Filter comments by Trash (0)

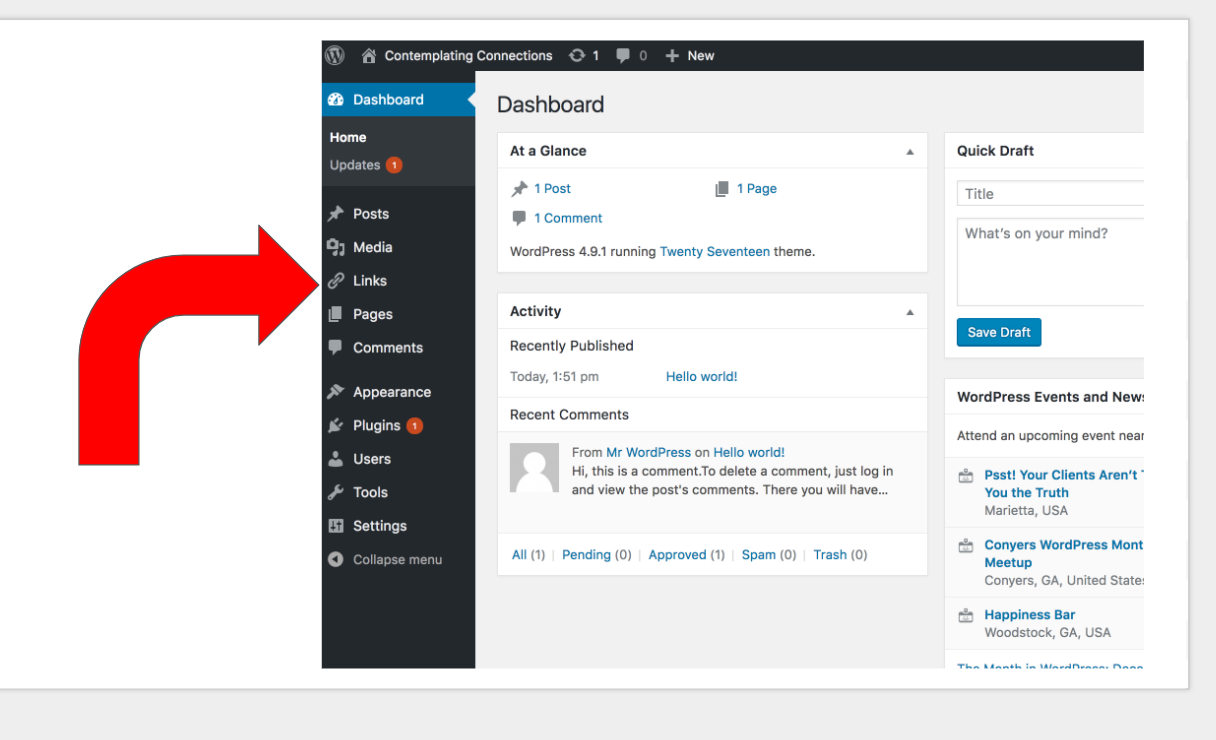point(840,555)
